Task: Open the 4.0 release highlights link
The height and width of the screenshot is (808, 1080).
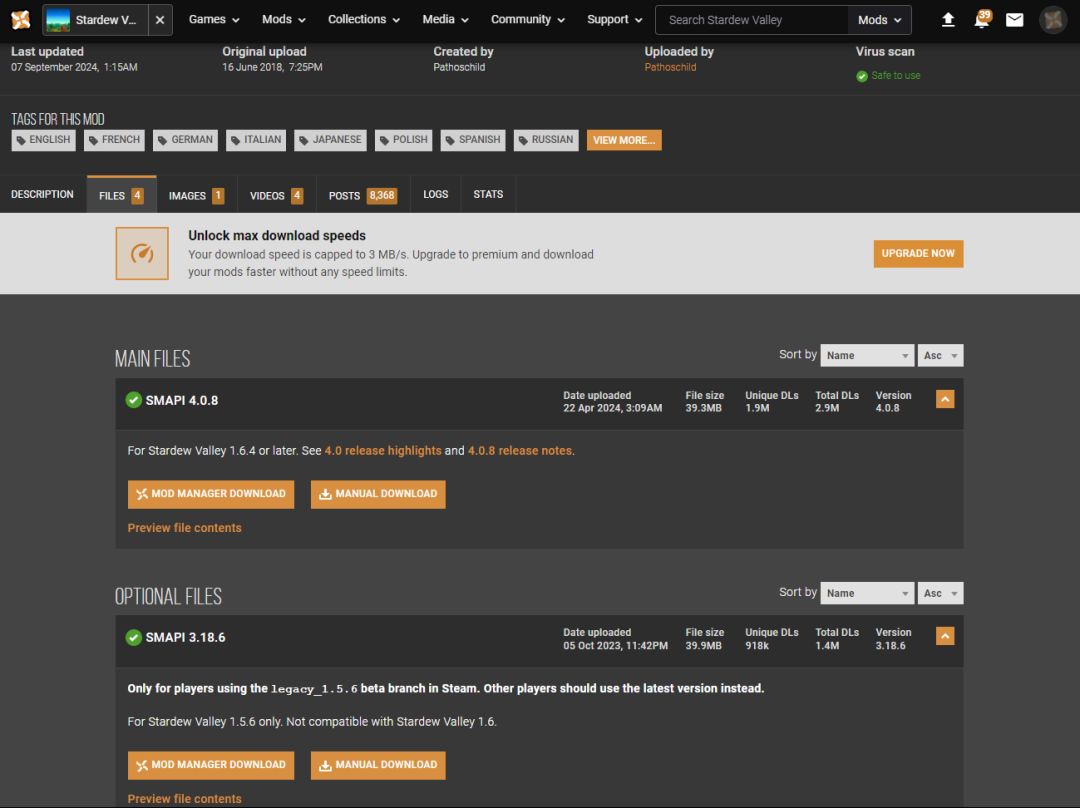Action: pyautogui.click(x=383, y=451)
